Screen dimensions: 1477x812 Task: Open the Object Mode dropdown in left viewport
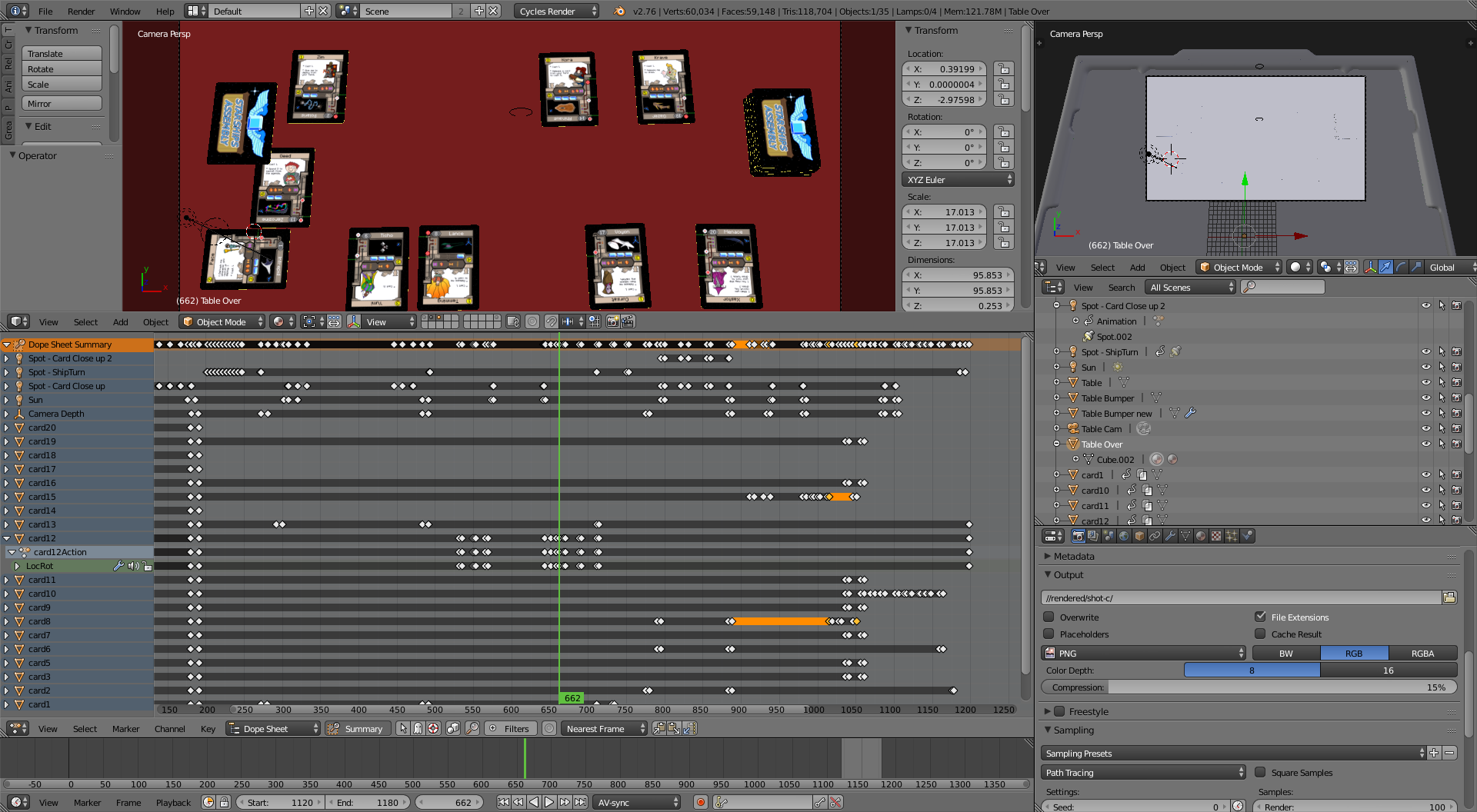(222, 321)
